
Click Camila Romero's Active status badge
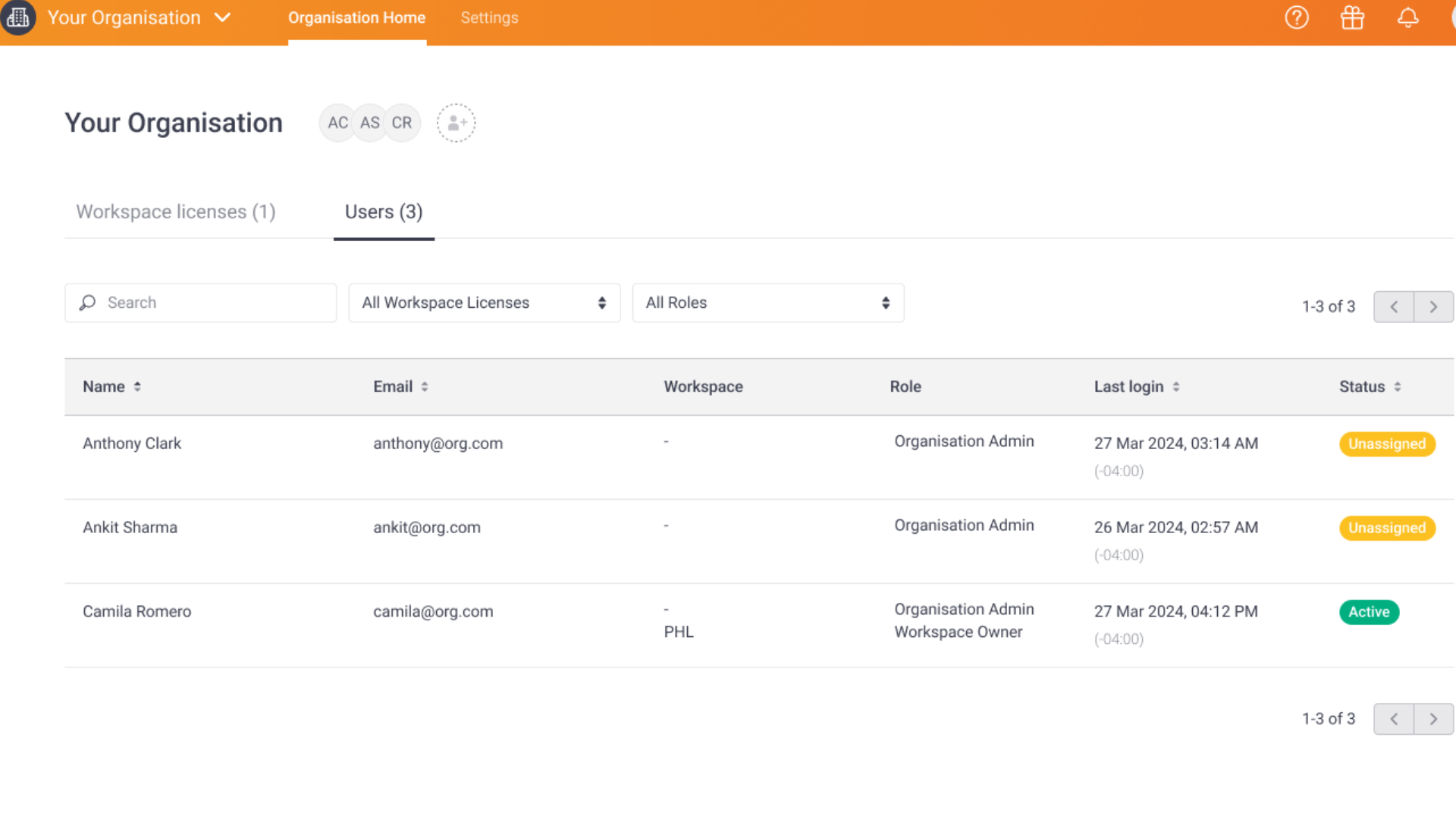point(1369,612)
